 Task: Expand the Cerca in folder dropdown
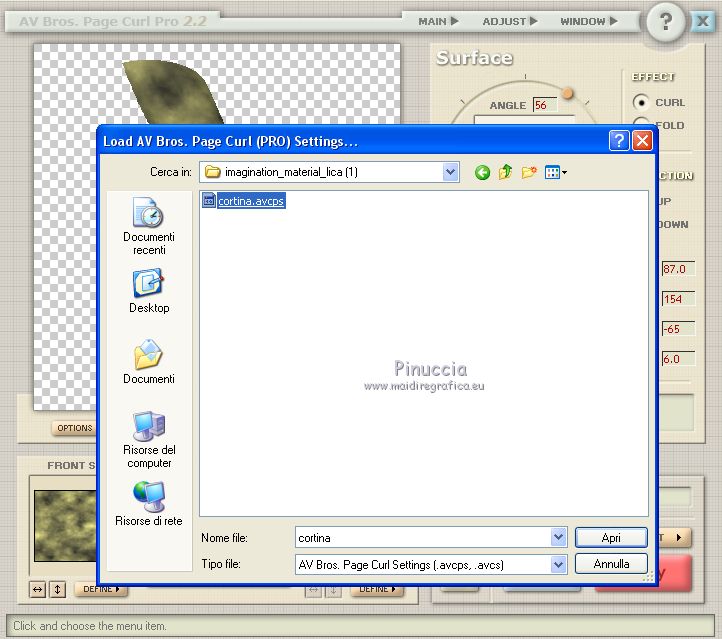[x=450, y=172]
